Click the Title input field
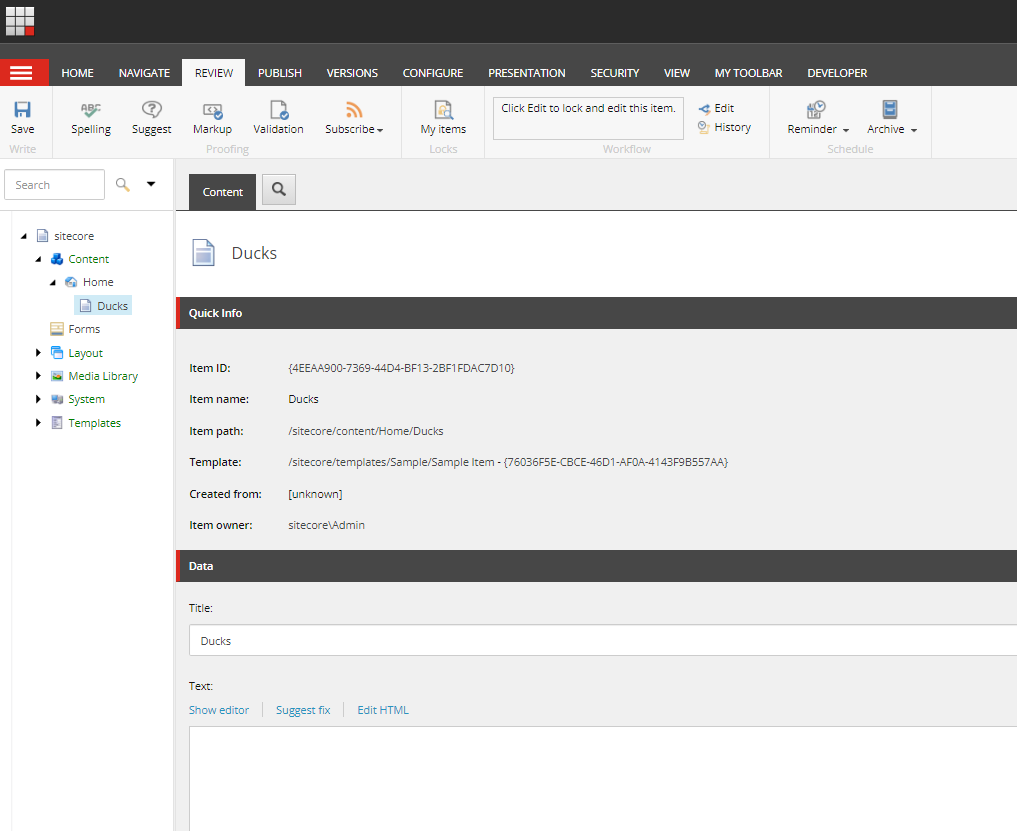 click(600, 641)
